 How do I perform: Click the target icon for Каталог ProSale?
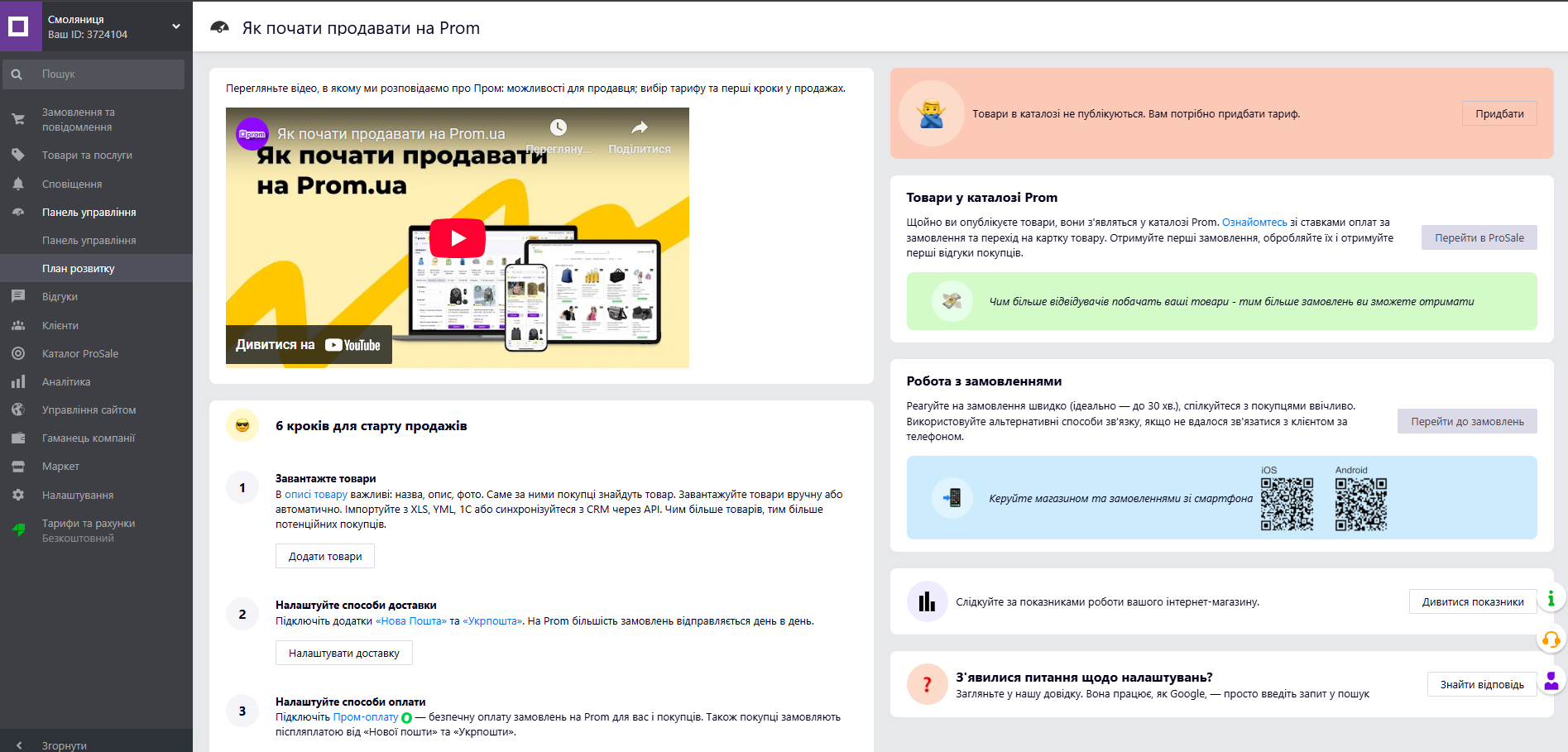pos(18,353)
